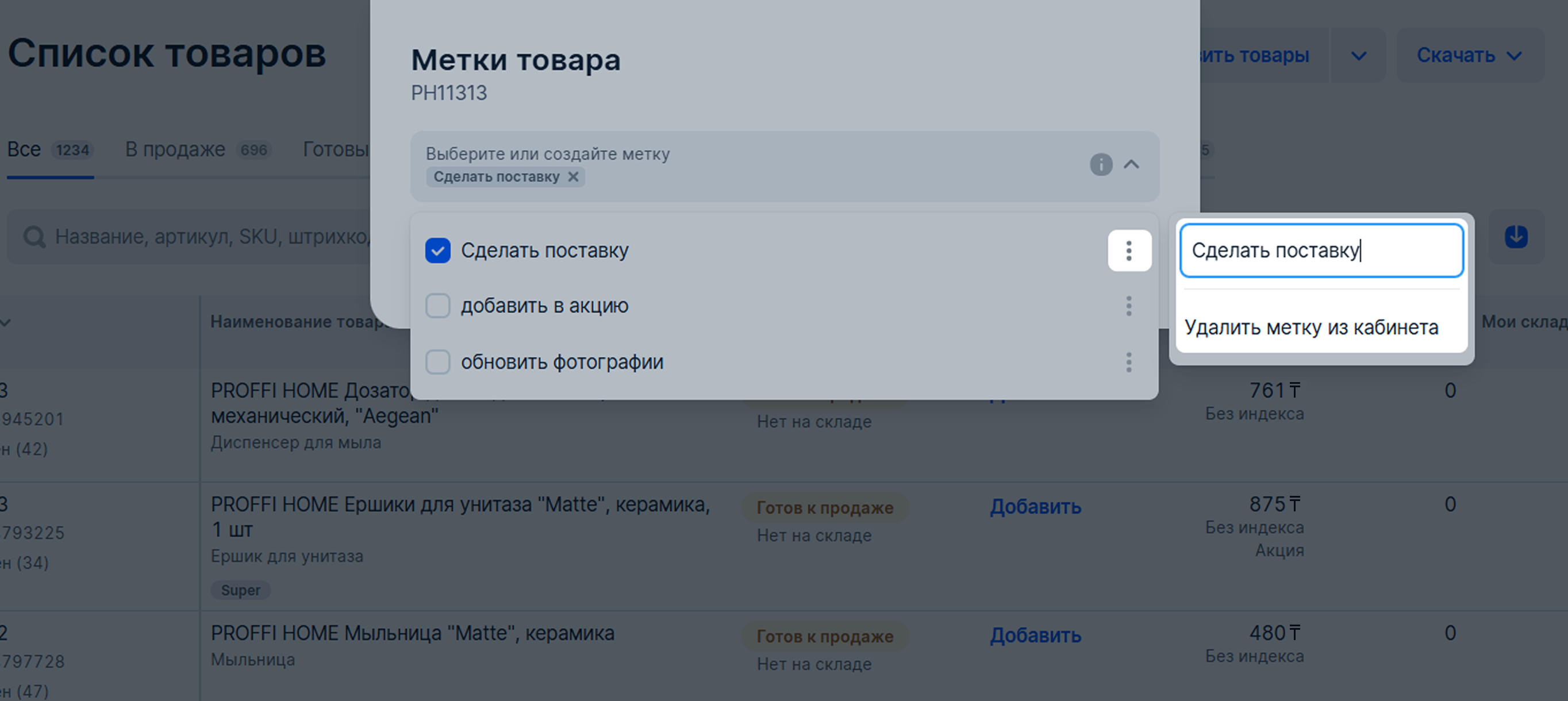1568x701 pixels.
Task: Select the Все 1234 tab
Action: point(50,150)
